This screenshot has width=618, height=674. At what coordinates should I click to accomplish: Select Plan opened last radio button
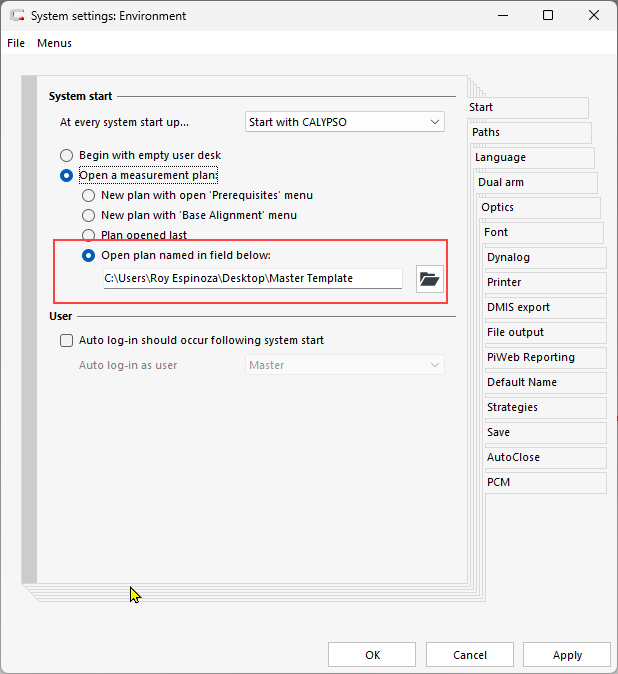tap(89, 235)
